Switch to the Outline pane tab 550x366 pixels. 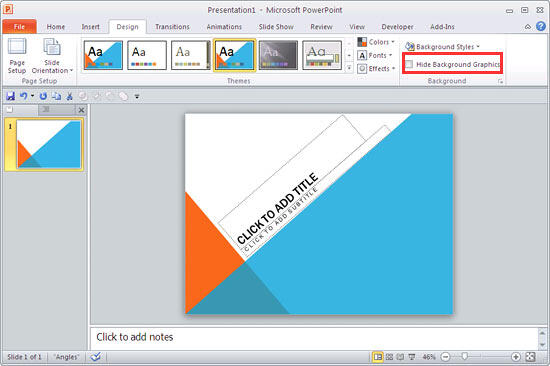pos(56,109)
